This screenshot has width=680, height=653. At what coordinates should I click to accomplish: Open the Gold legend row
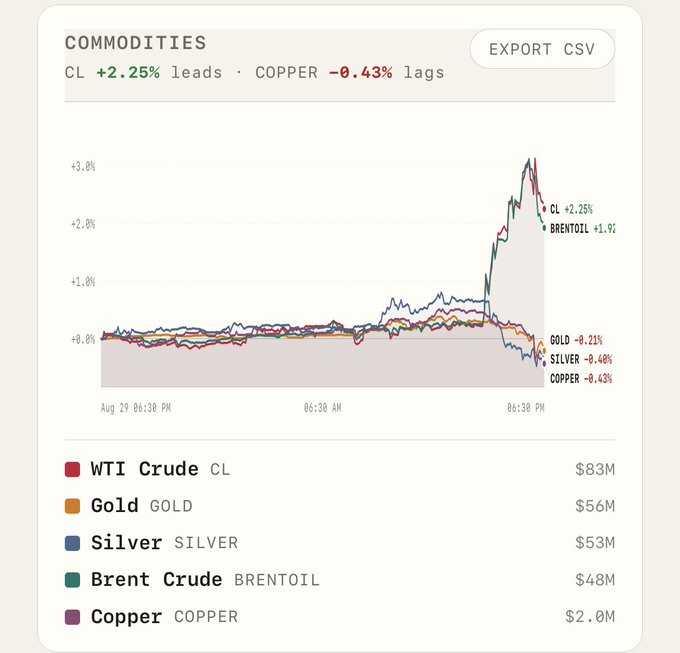tap(340, 506)
